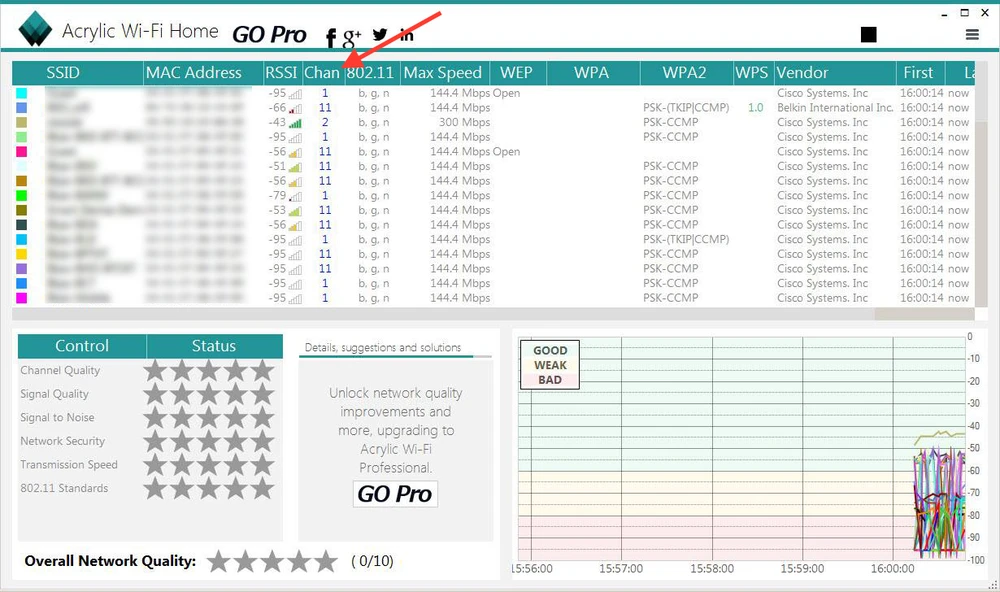The height and width of the screenshot is (592, 1000).
Task: Sort networks by the RSSI column header
Action: click(281, 73)
